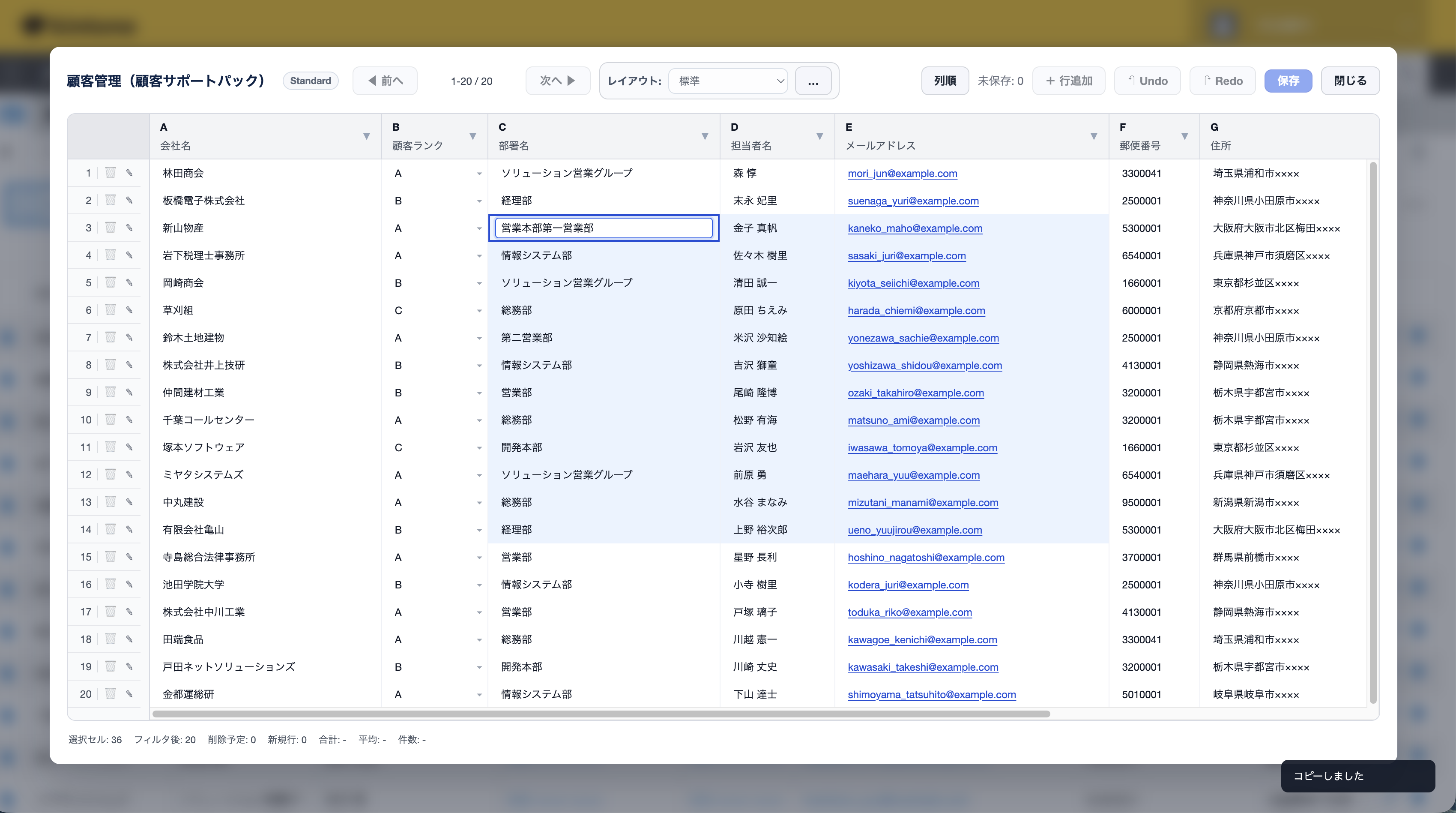Open layout options with the ... button
Screen dimensions: 1456x813
813,81
